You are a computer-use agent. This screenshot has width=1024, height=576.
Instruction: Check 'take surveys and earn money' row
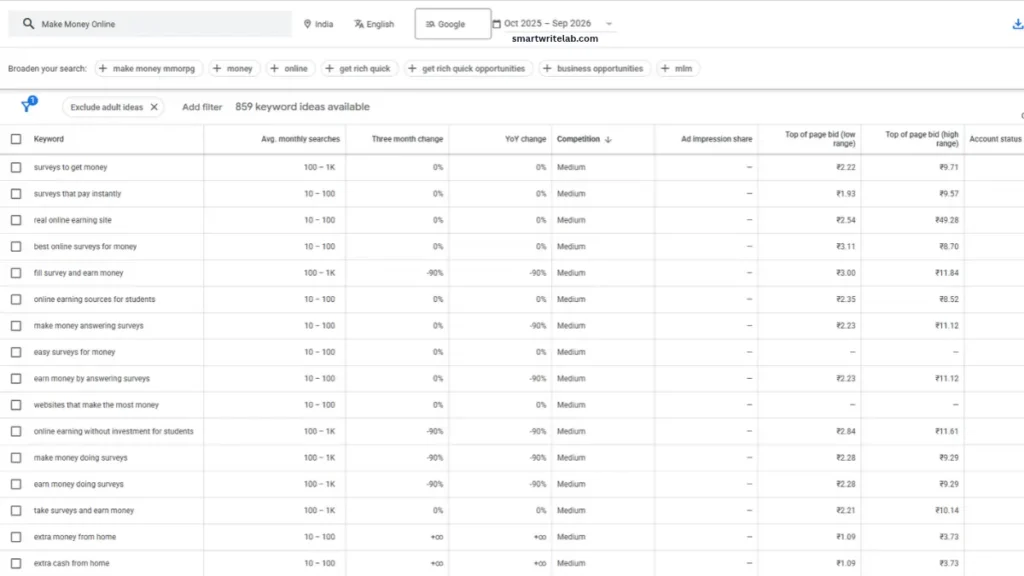[16, 511]
